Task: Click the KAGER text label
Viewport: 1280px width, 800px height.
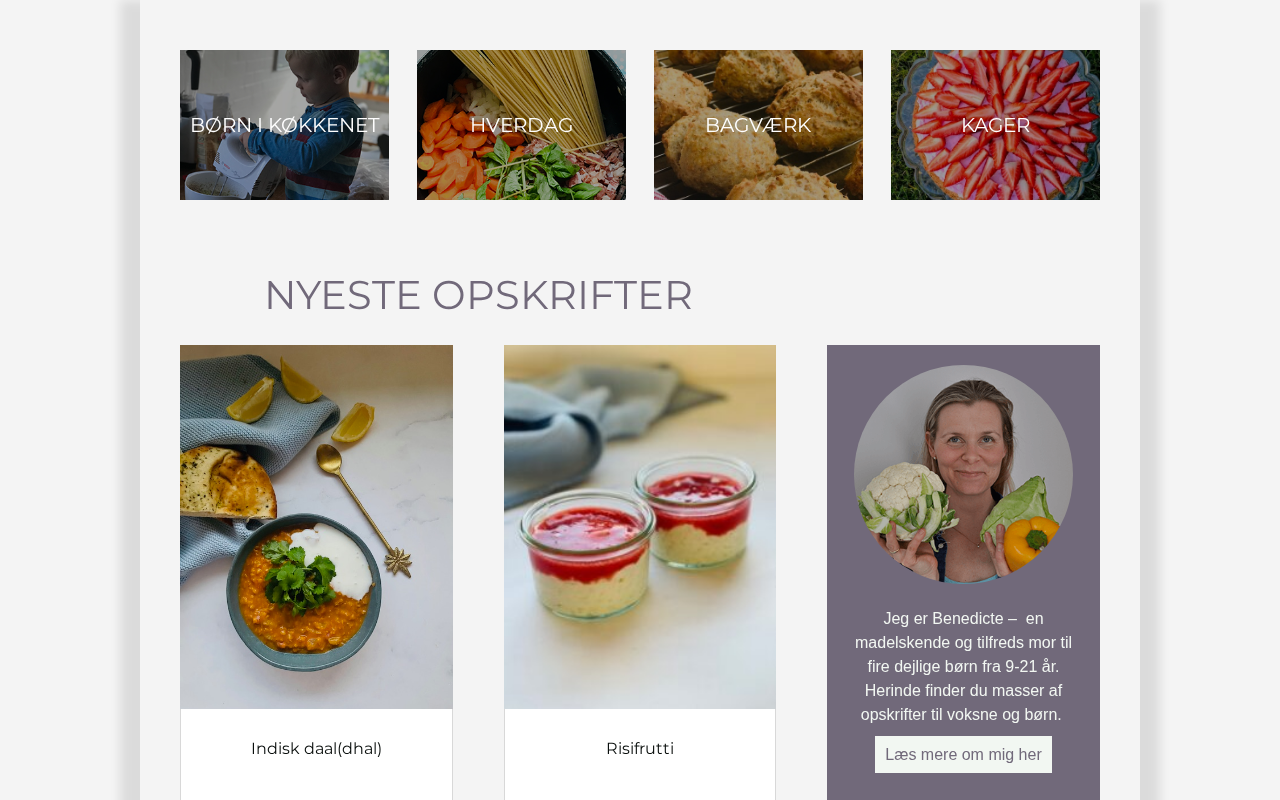Action: pos(995,126)
